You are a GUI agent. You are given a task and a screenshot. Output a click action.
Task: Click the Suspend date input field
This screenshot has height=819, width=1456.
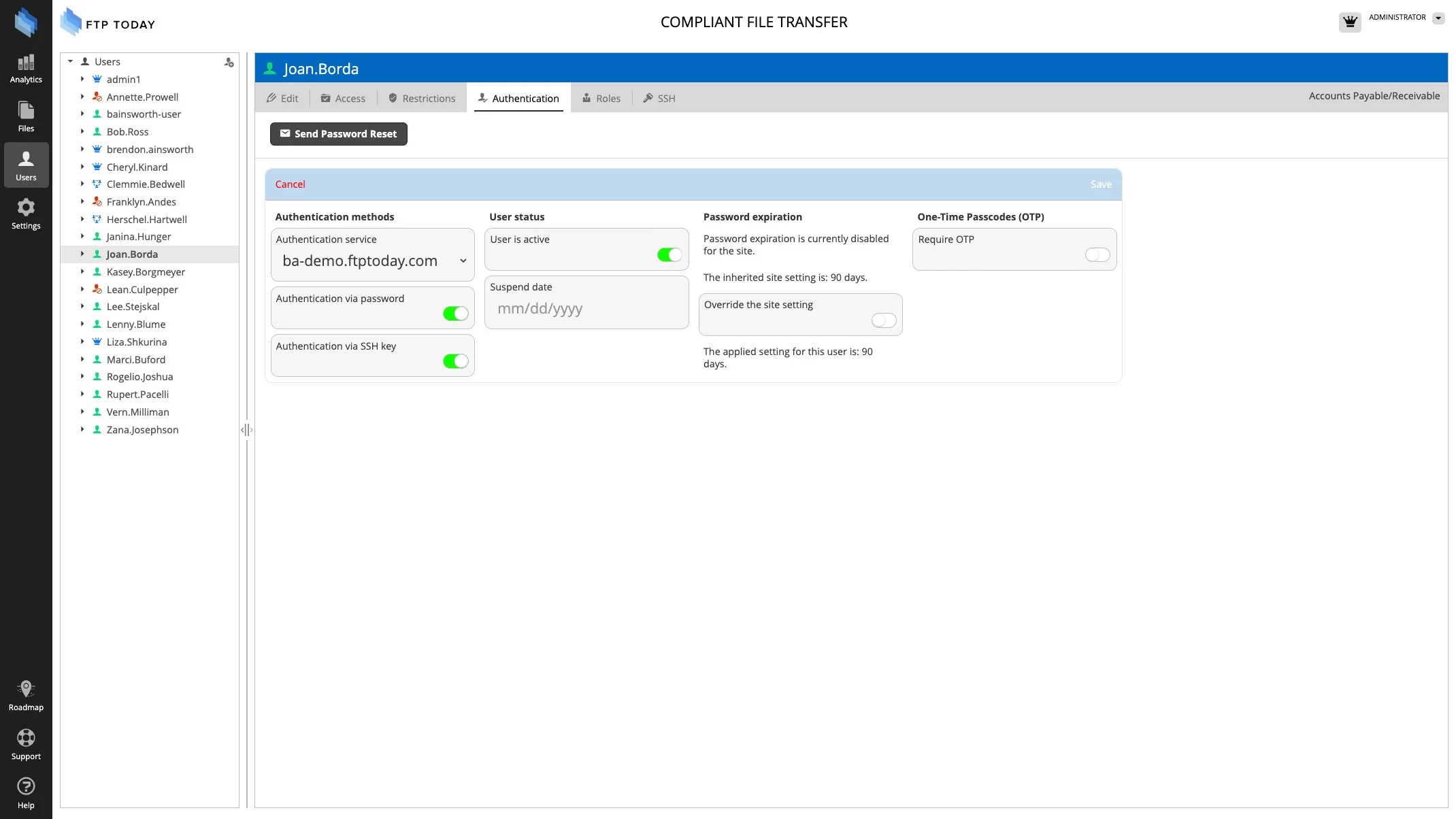pyautogui.click(x=586, y=309)
